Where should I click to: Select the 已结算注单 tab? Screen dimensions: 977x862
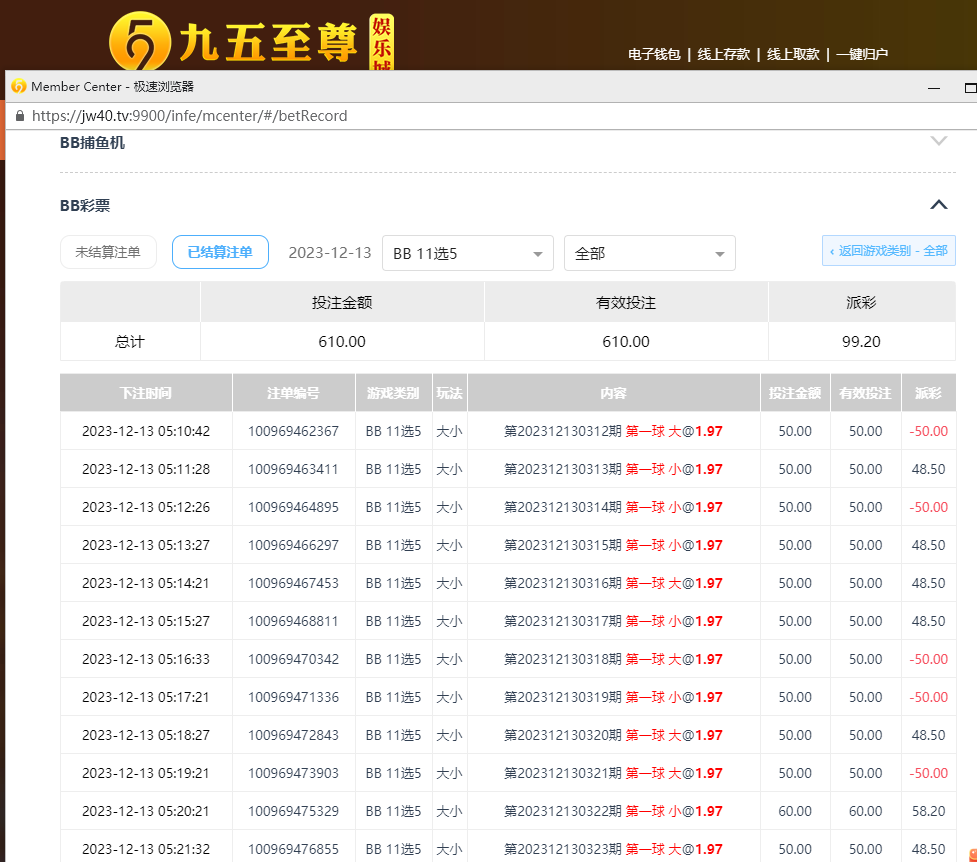[220, 253]
